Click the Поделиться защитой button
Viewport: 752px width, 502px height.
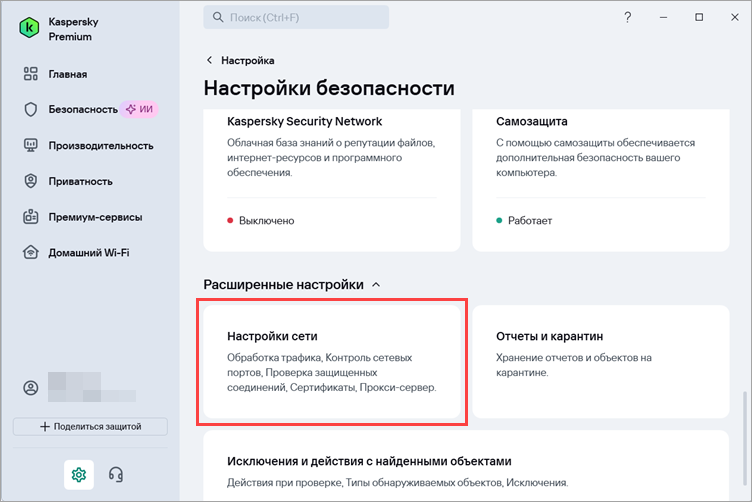(x=90, y=427)
